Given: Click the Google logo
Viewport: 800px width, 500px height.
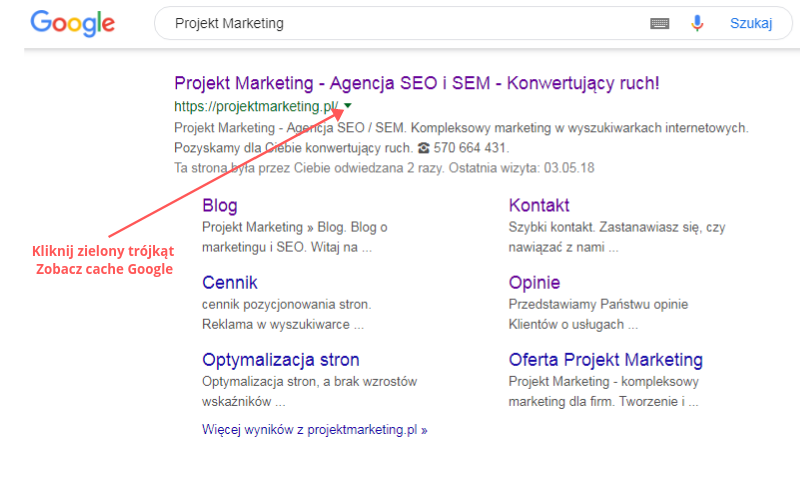Looking at the screenshot, I should pos(72,23).
